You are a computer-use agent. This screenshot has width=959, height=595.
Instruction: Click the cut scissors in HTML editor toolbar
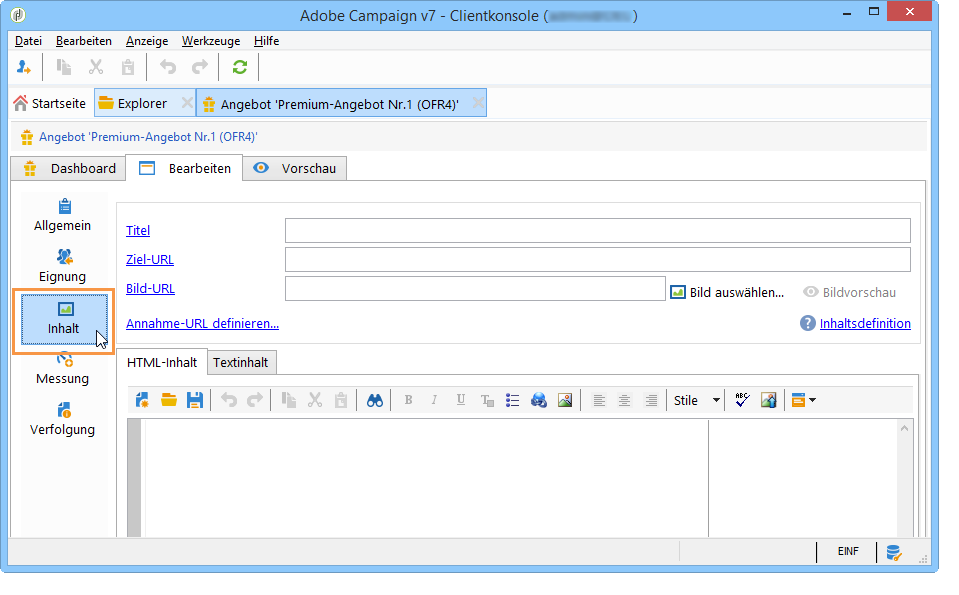[314, 401]
